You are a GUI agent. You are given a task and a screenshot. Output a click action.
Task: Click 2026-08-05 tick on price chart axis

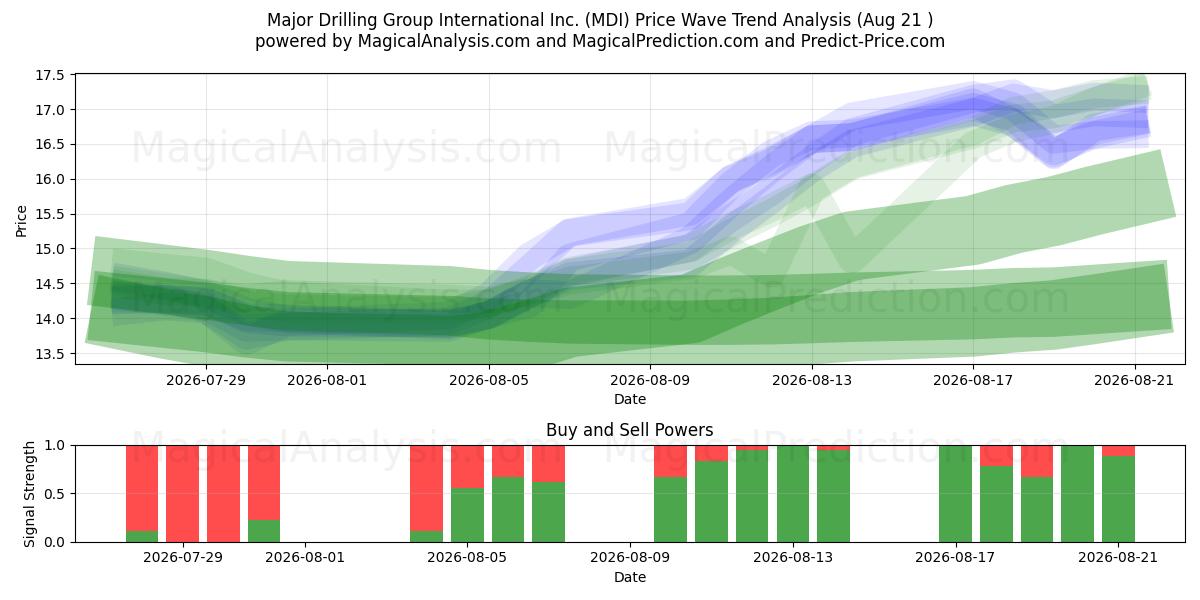[x=489, y=380]
